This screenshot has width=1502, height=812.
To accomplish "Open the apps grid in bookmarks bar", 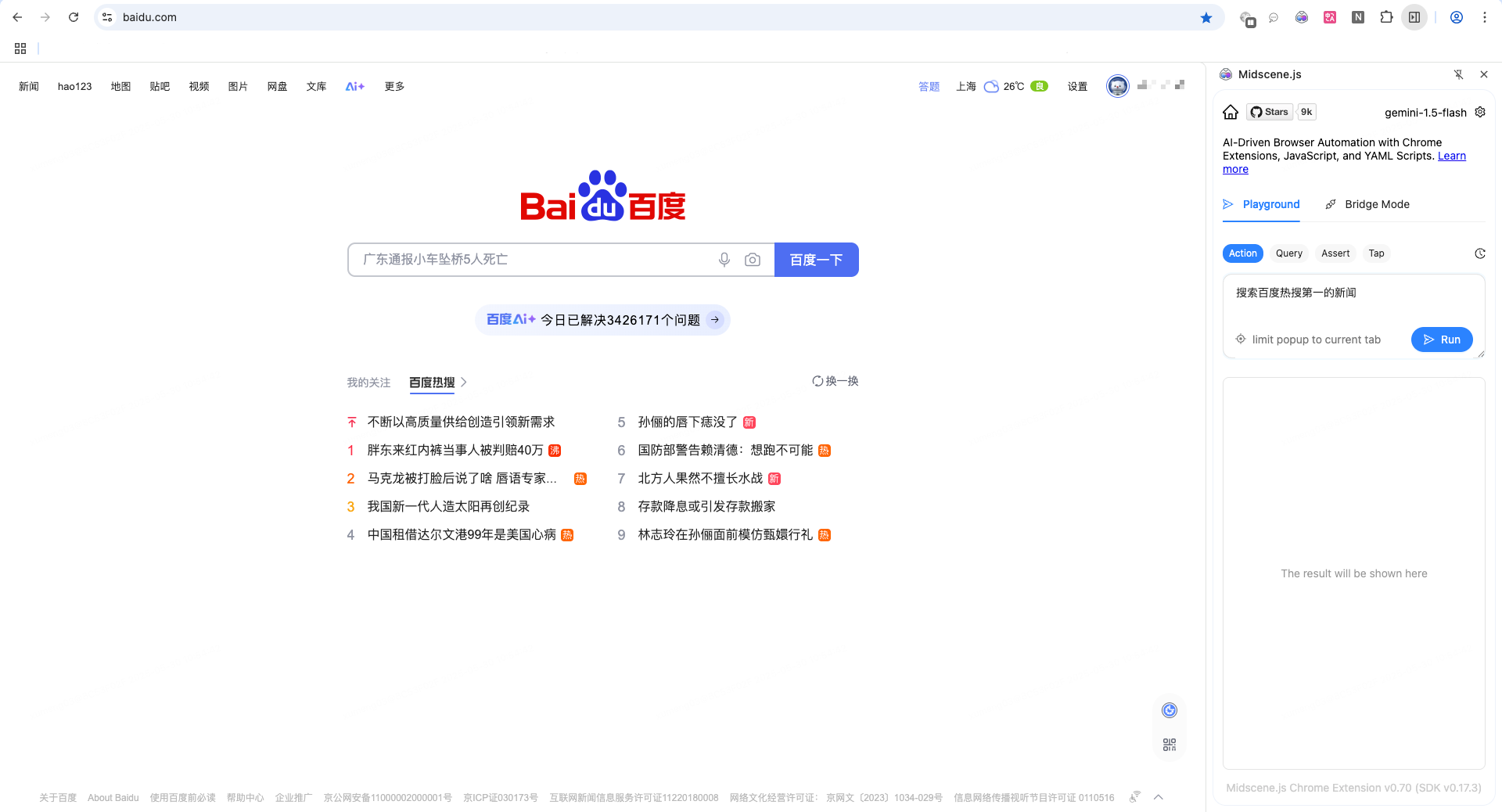I will click(x=20, y=49).
